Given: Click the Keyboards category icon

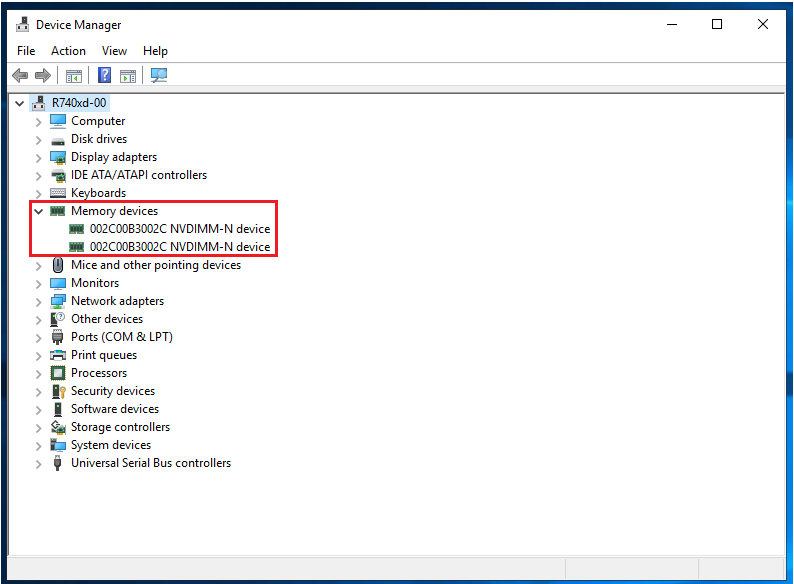Looking at the screenshot, I should [58, 193].
